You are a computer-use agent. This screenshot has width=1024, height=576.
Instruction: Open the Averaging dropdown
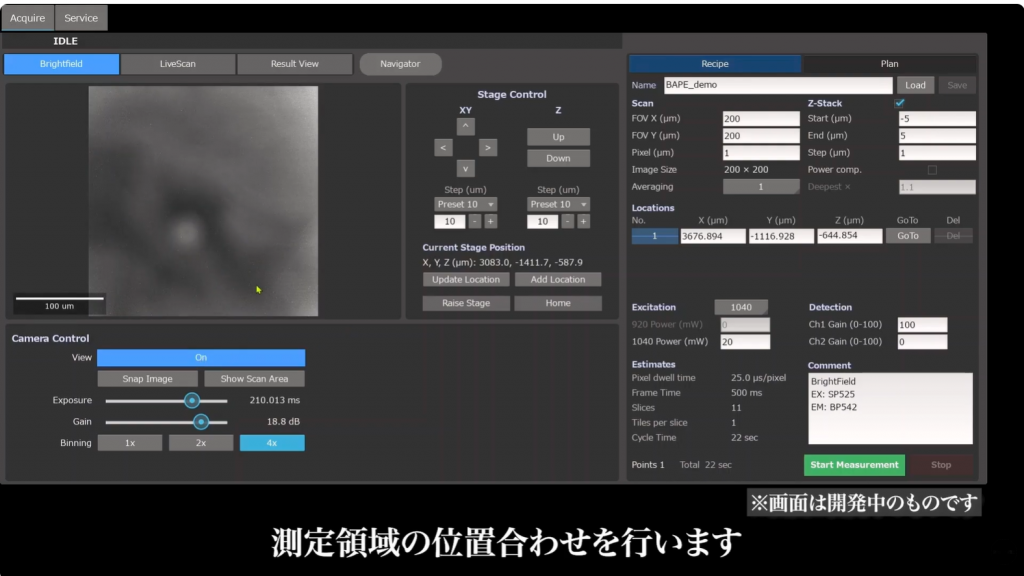[761, 187]
